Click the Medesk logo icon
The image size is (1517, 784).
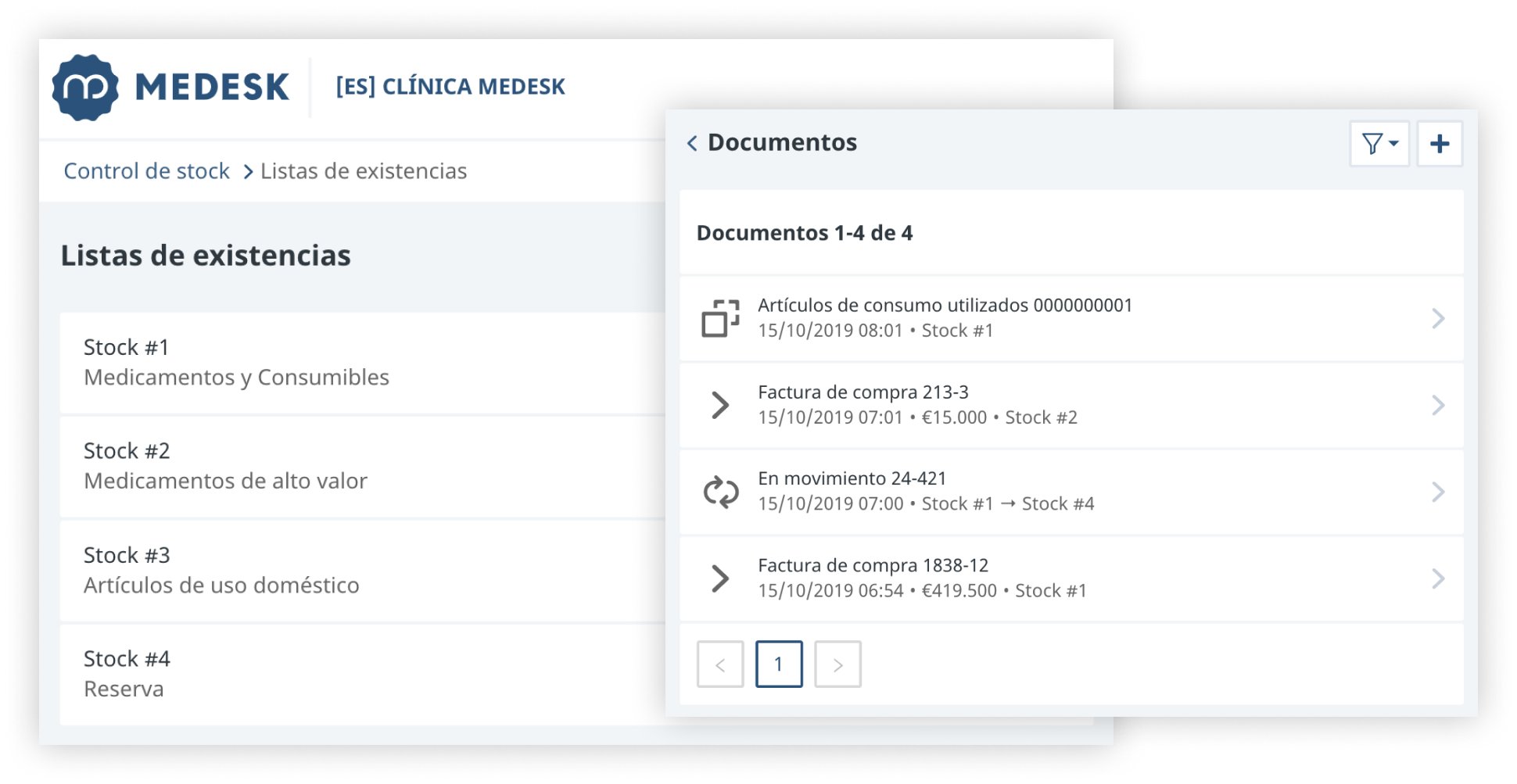(85, 87)
